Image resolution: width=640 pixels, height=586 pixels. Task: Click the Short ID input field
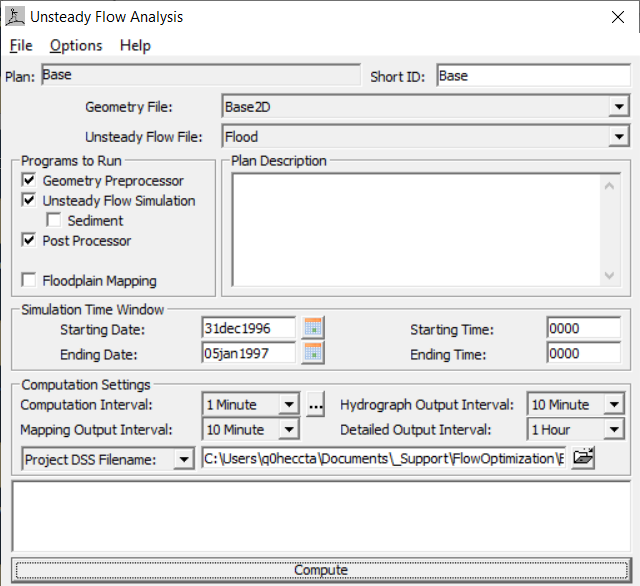coord(532,76)
